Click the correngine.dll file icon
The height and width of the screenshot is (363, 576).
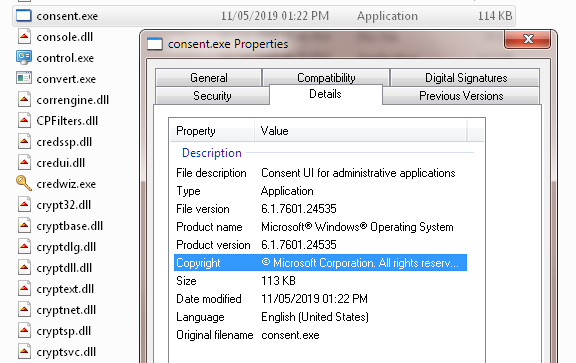pyautogui.click(x=24, y=100)
